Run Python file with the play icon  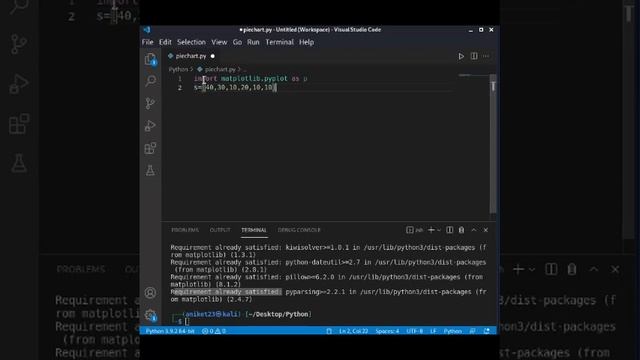461,56
